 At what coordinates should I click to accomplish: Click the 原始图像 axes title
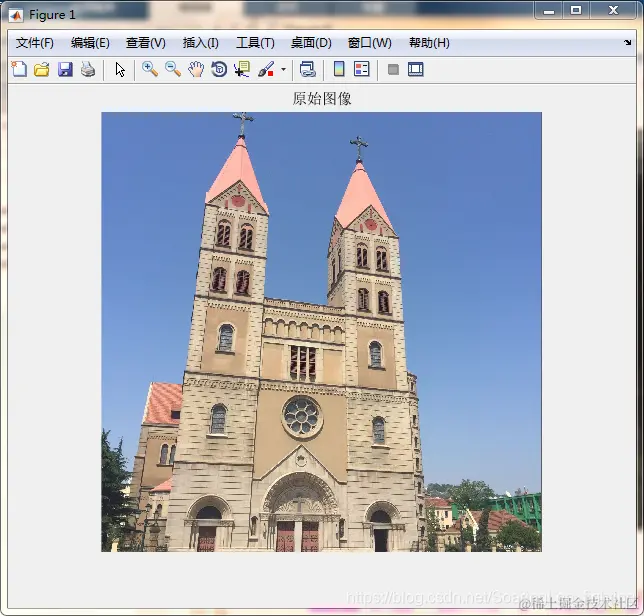coord(322,98)
